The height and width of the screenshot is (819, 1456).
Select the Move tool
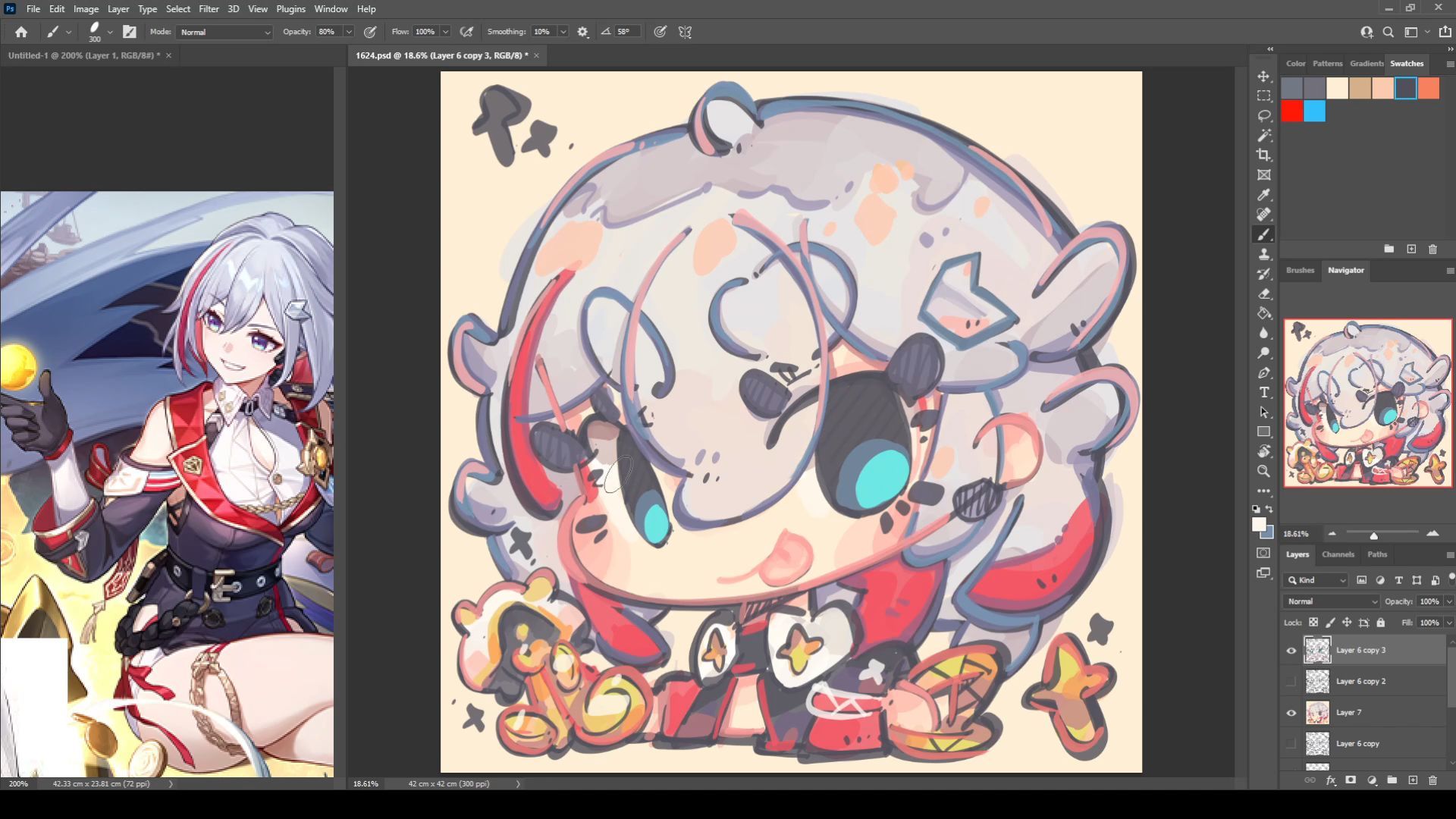[x=1263, y=77]
